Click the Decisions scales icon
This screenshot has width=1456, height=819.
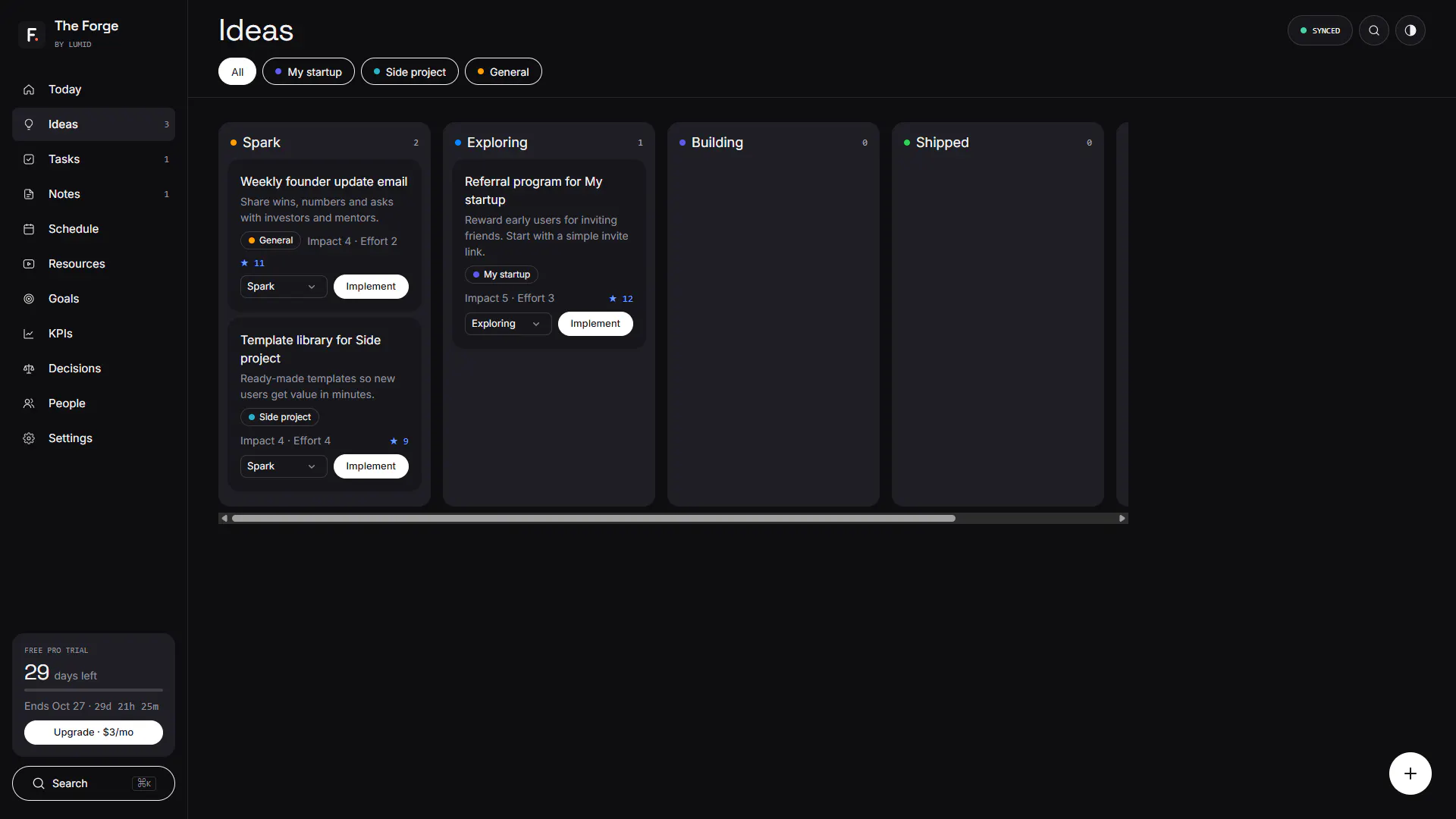(x=29, y=369)
